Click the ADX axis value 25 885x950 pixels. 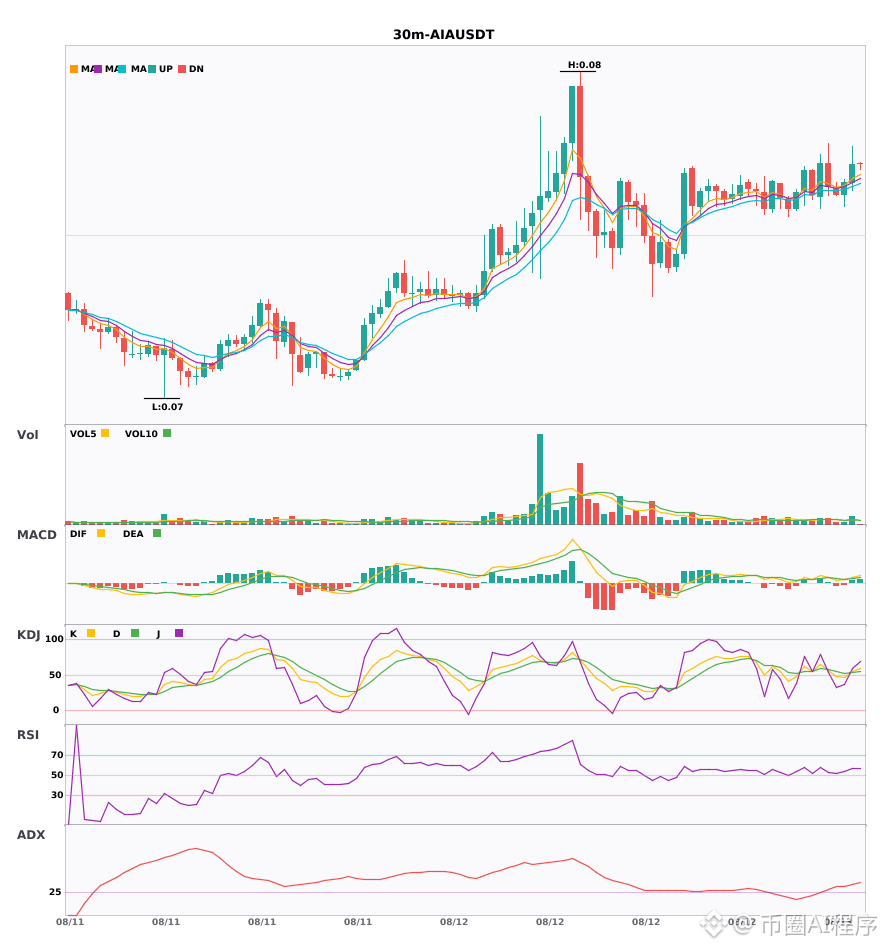(x=55, y=892)
